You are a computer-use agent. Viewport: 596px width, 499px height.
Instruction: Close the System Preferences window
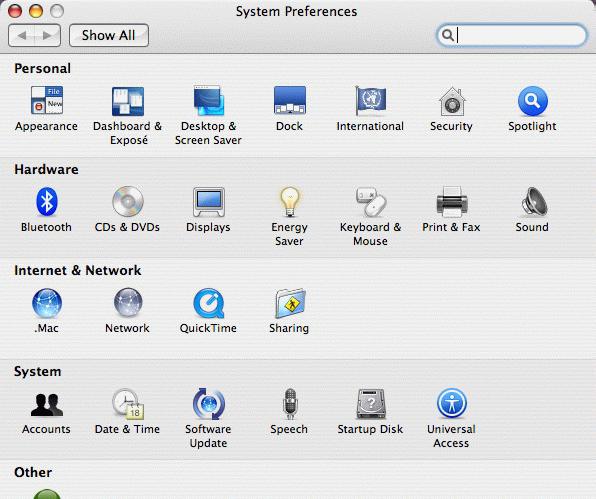pyautogui.click(x=15, y=11)
